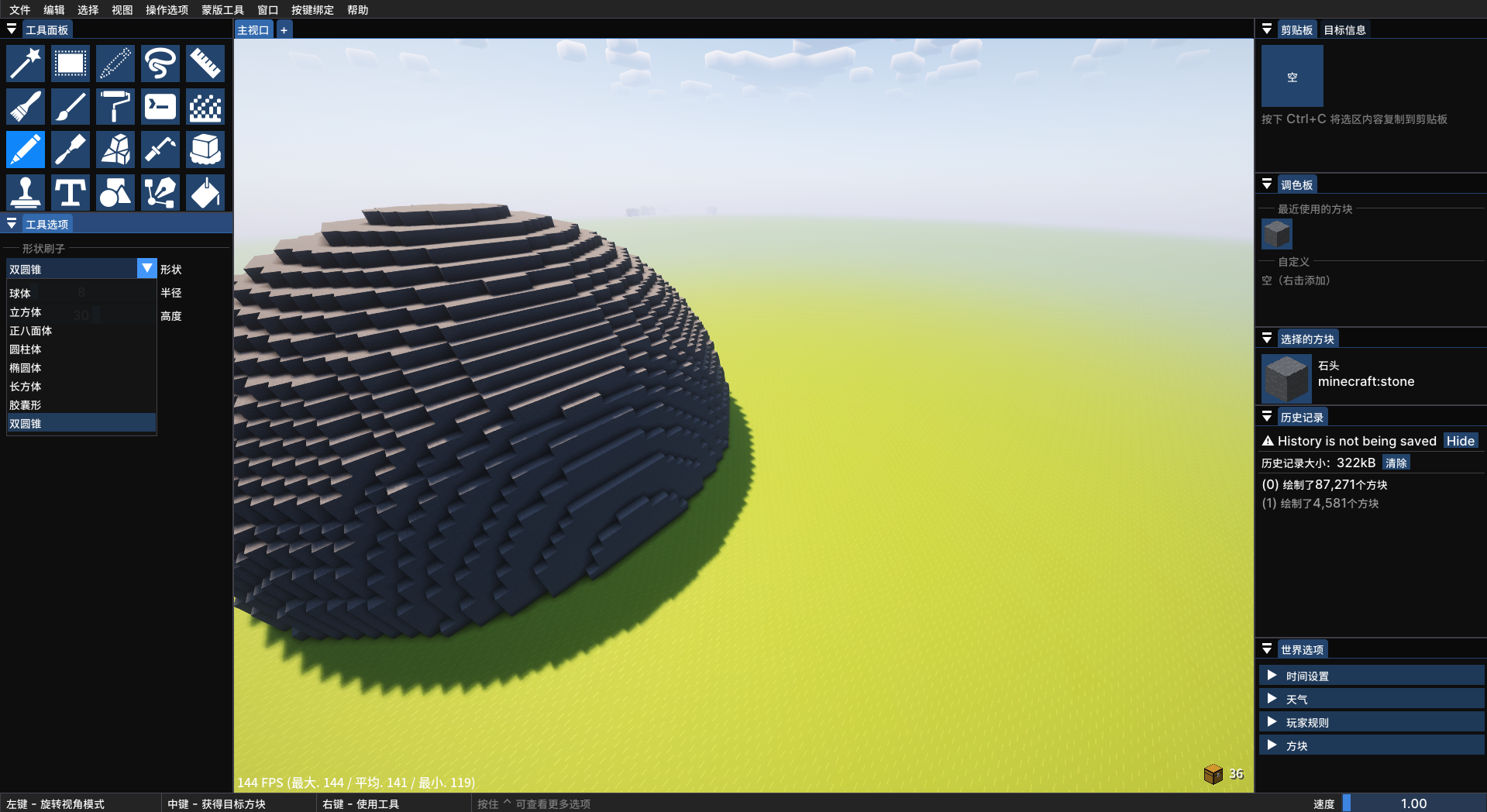Screen dimensions: 1487x812
Task: Choose 胶囊形 from the shape list
Action: pos(81,405)
